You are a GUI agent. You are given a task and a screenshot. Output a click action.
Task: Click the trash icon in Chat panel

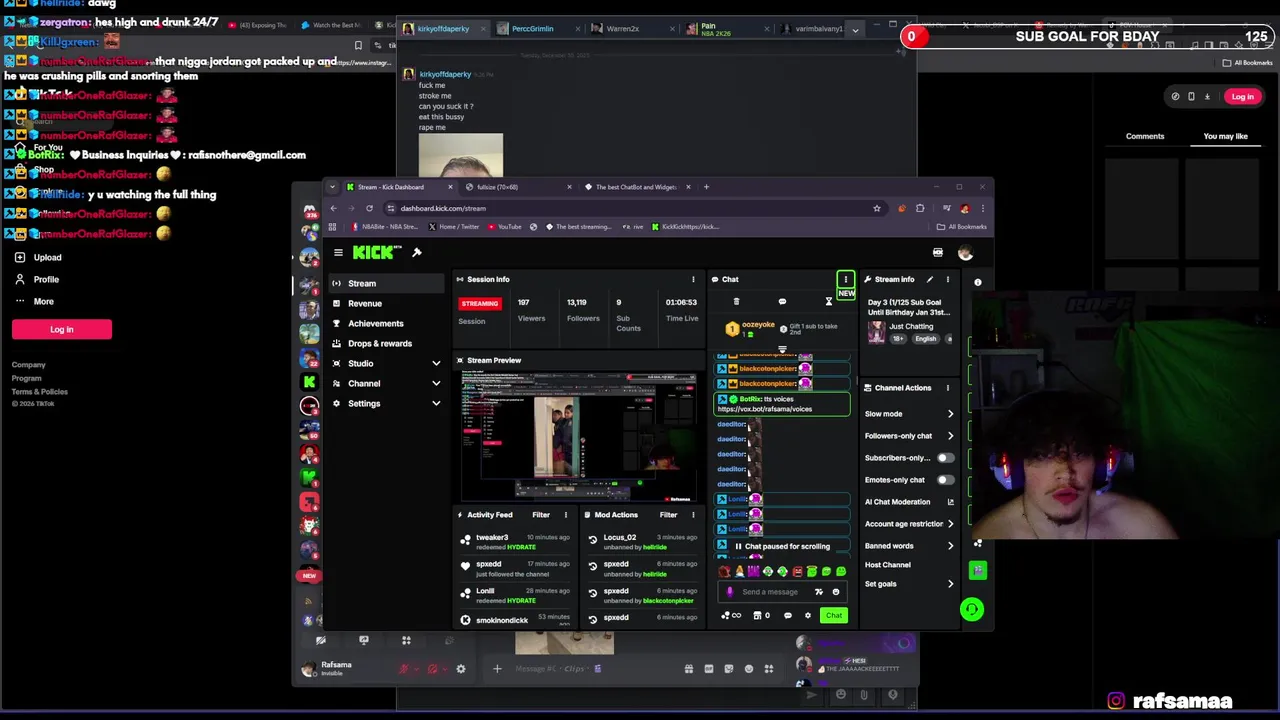tap(736, 302)
